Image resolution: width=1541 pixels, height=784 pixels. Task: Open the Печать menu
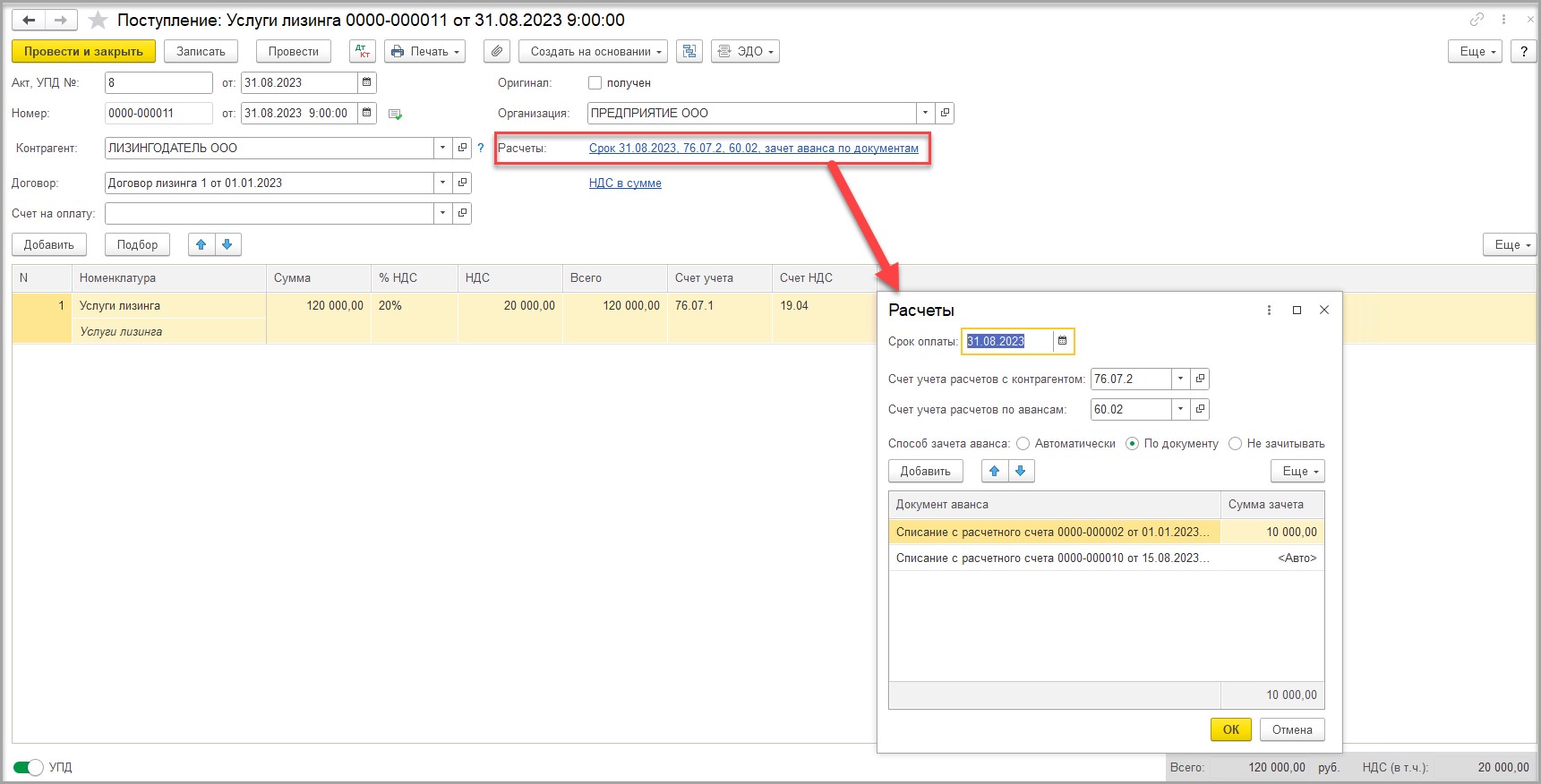[425, 52]
